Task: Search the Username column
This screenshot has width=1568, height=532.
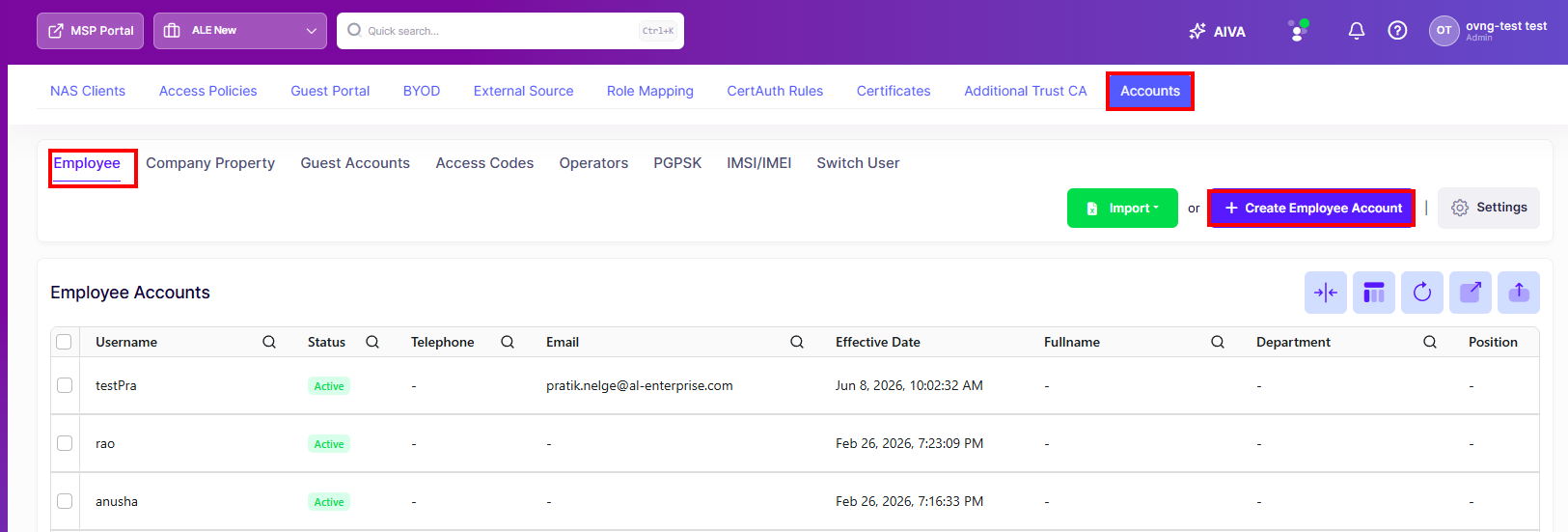Action: [269, 342]
